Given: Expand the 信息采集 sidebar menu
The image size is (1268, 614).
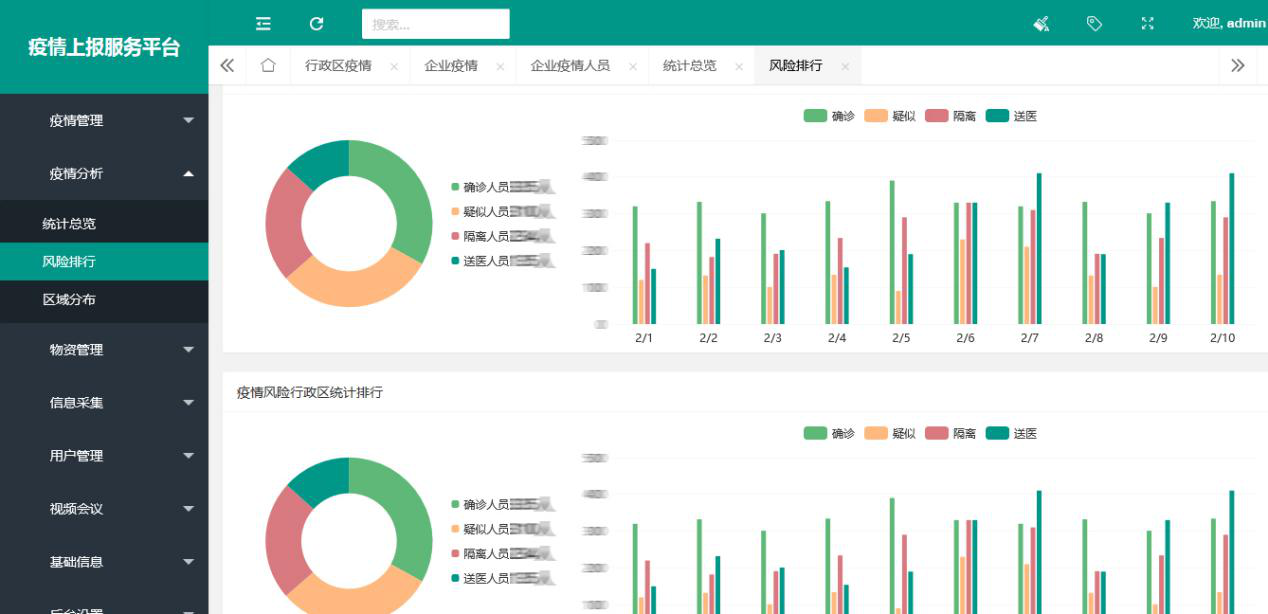Looking at the screenshot, I should (x=104, y=403).
